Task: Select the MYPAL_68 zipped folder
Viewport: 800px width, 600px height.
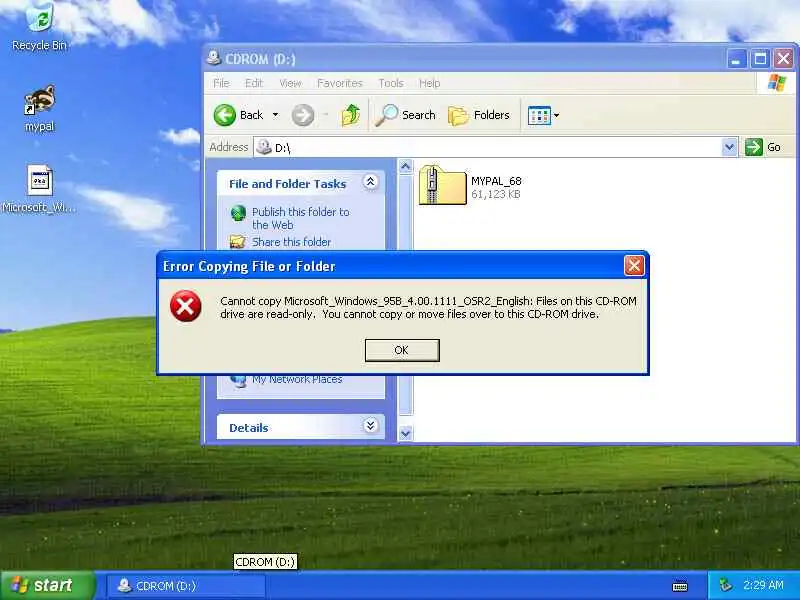Action: [469, 187]
